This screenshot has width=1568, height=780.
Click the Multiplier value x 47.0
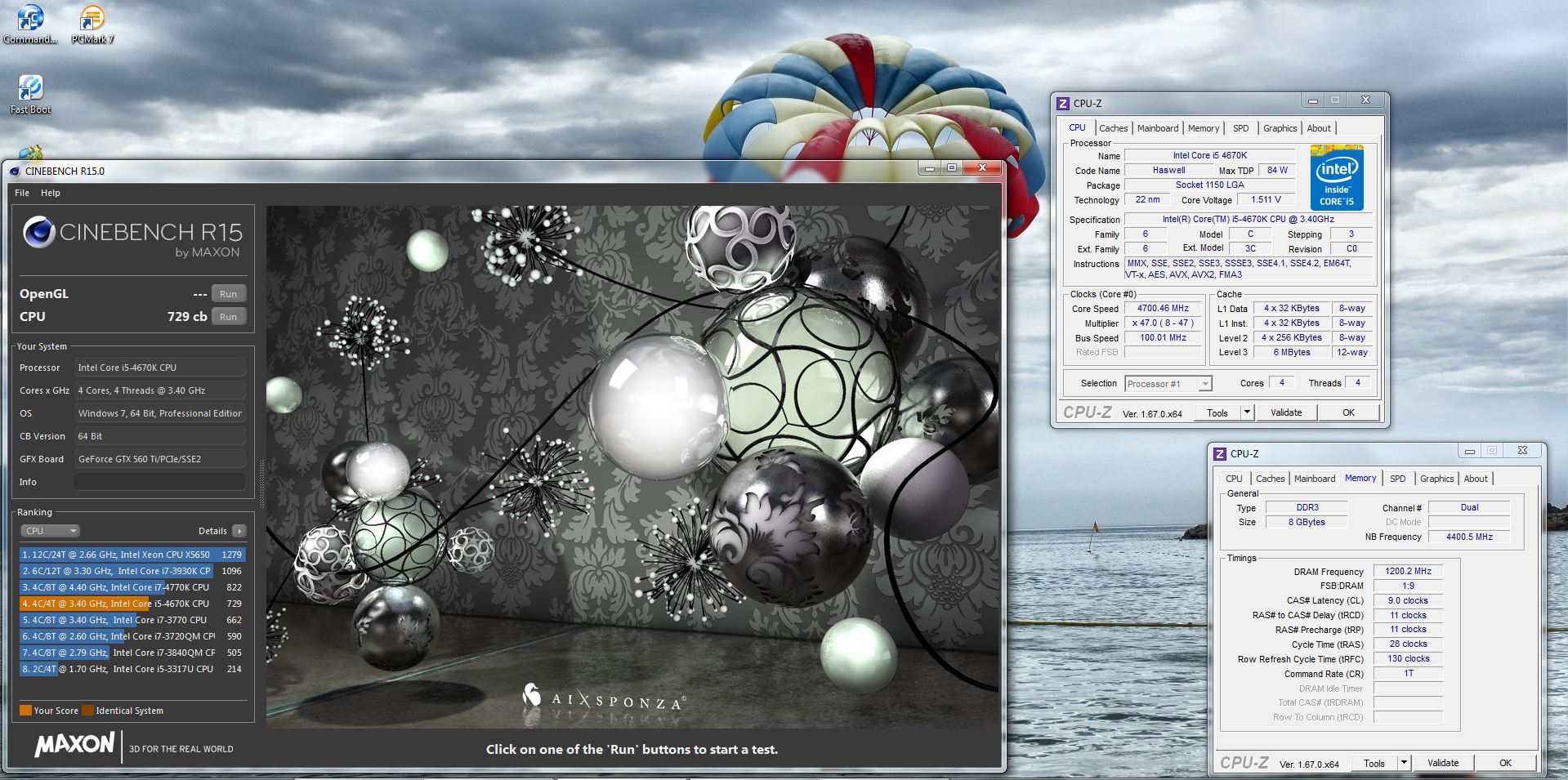click(1163, 323)
